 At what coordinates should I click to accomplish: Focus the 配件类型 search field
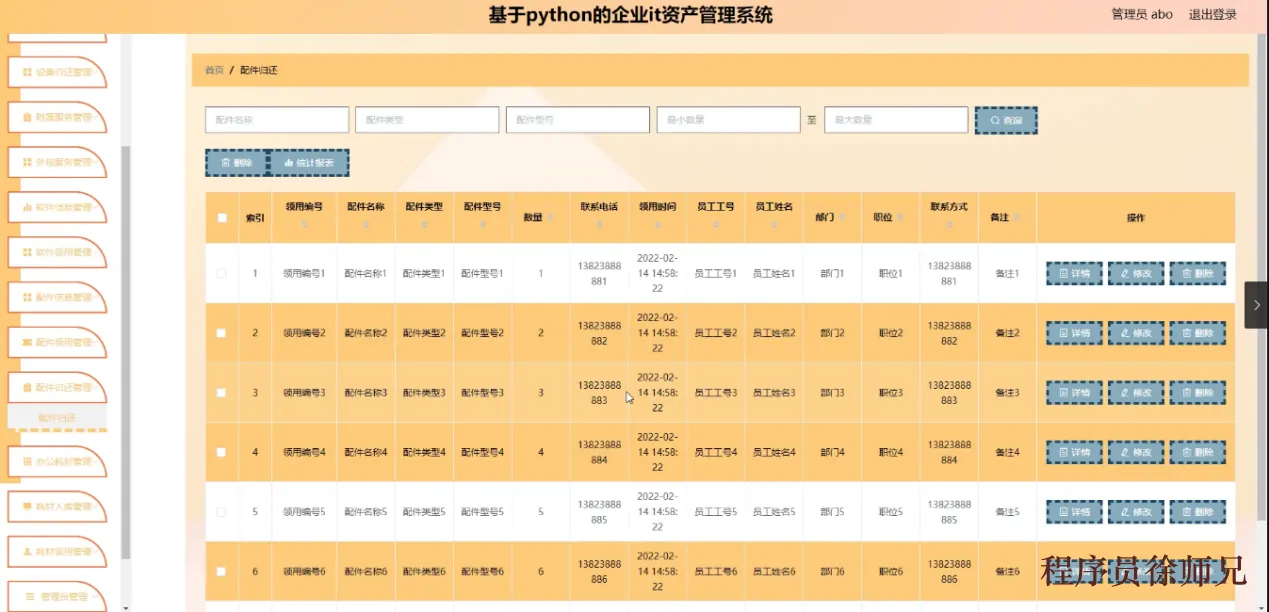tap(427, 120)
